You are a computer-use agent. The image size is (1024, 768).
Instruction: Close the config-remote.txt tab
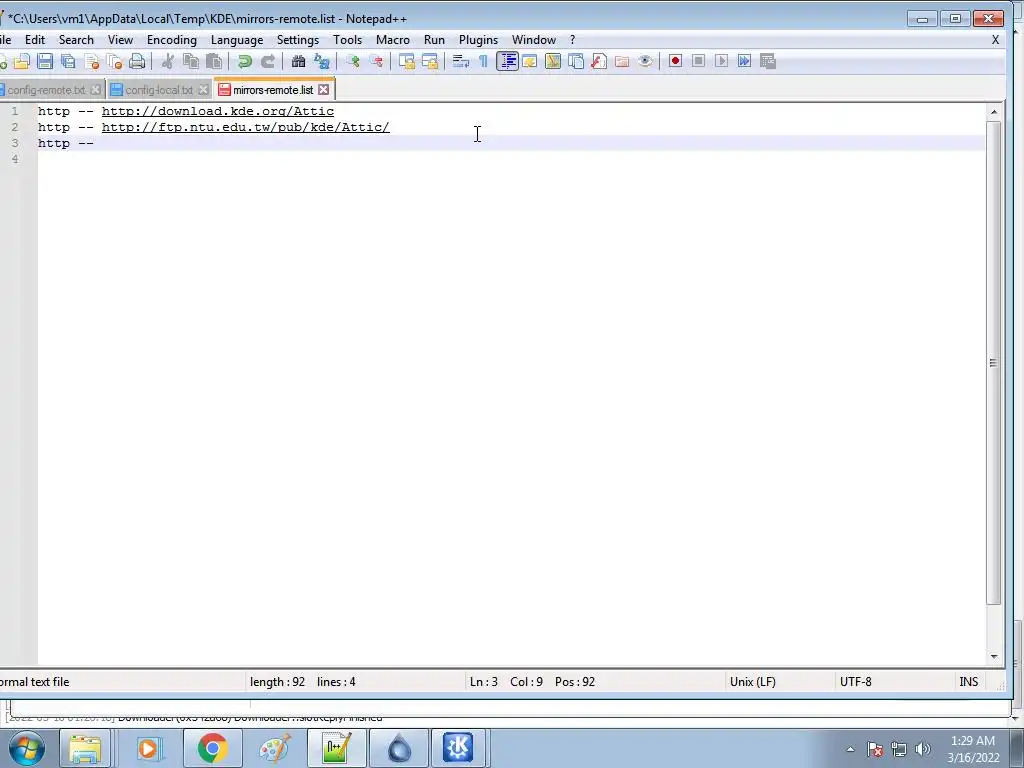click(x=95, y=90)
